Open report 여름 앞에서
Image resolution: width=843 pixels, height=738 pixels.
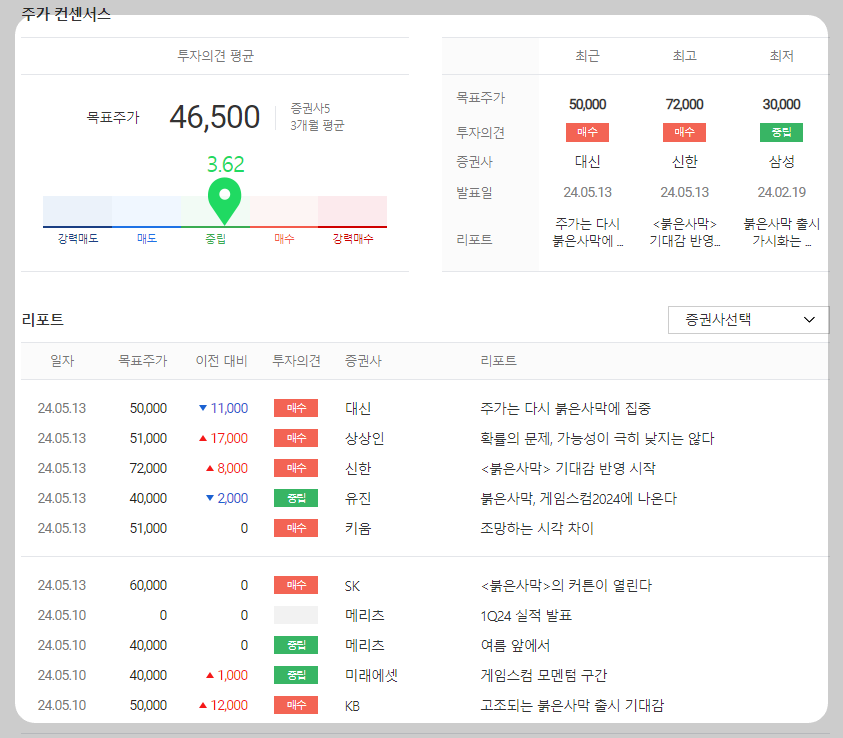click(x=515, y=646)
